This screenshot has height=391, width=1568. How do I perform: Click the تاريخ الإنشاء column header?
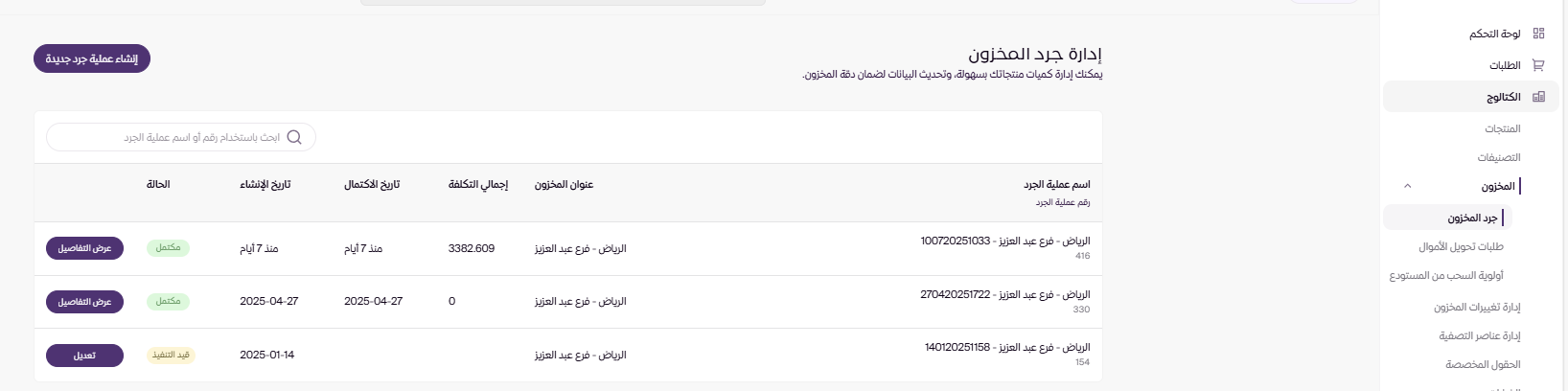pos(265,184)
